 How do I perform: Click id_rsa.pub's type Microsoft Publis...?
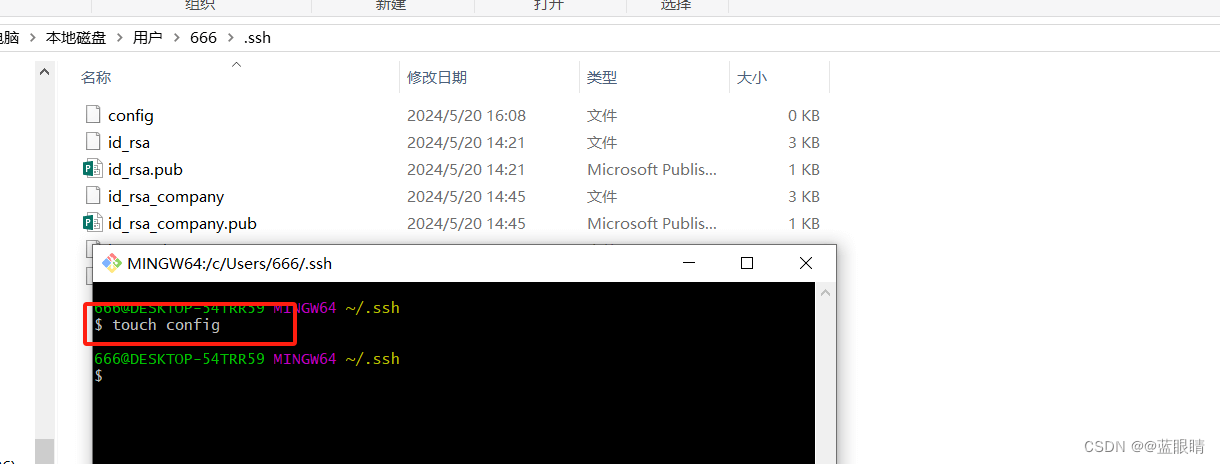tap(652, 169)
